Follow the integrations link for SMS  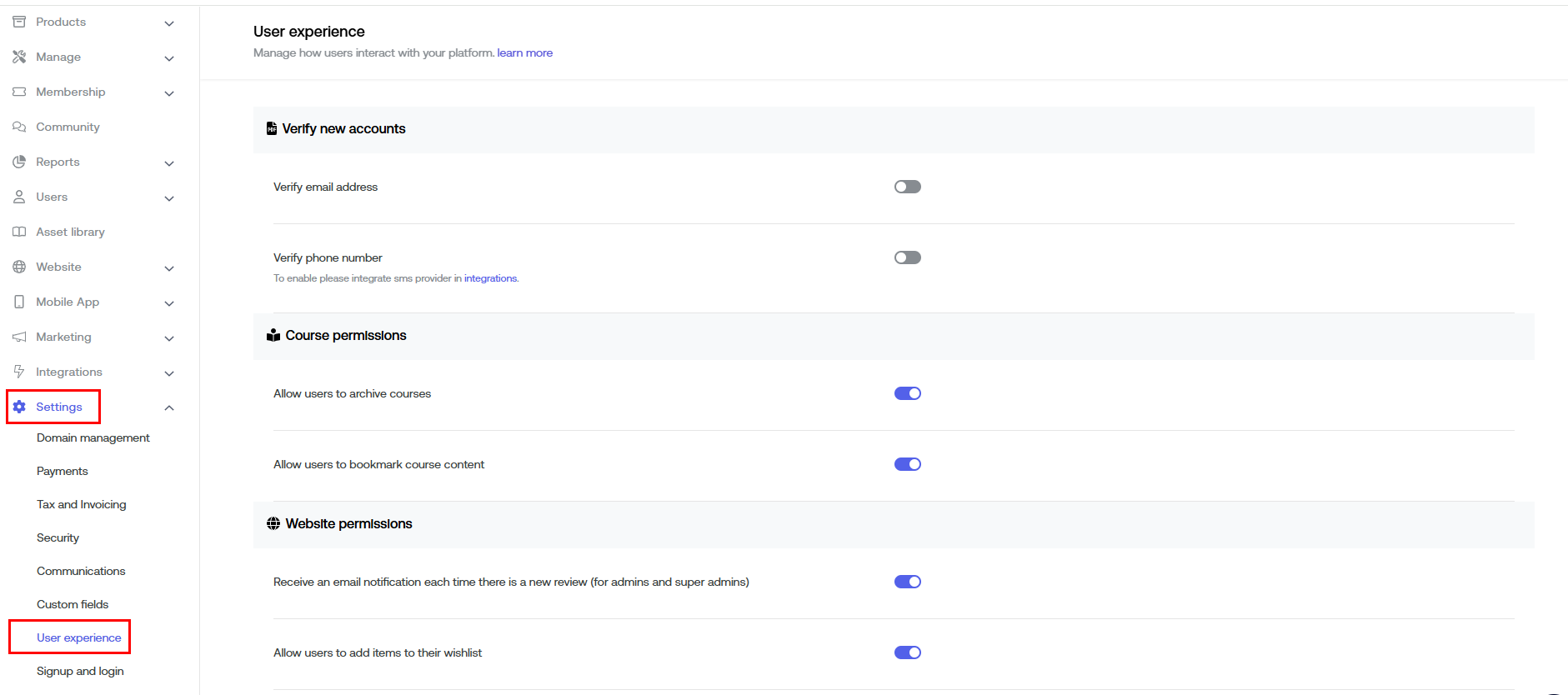490,278
